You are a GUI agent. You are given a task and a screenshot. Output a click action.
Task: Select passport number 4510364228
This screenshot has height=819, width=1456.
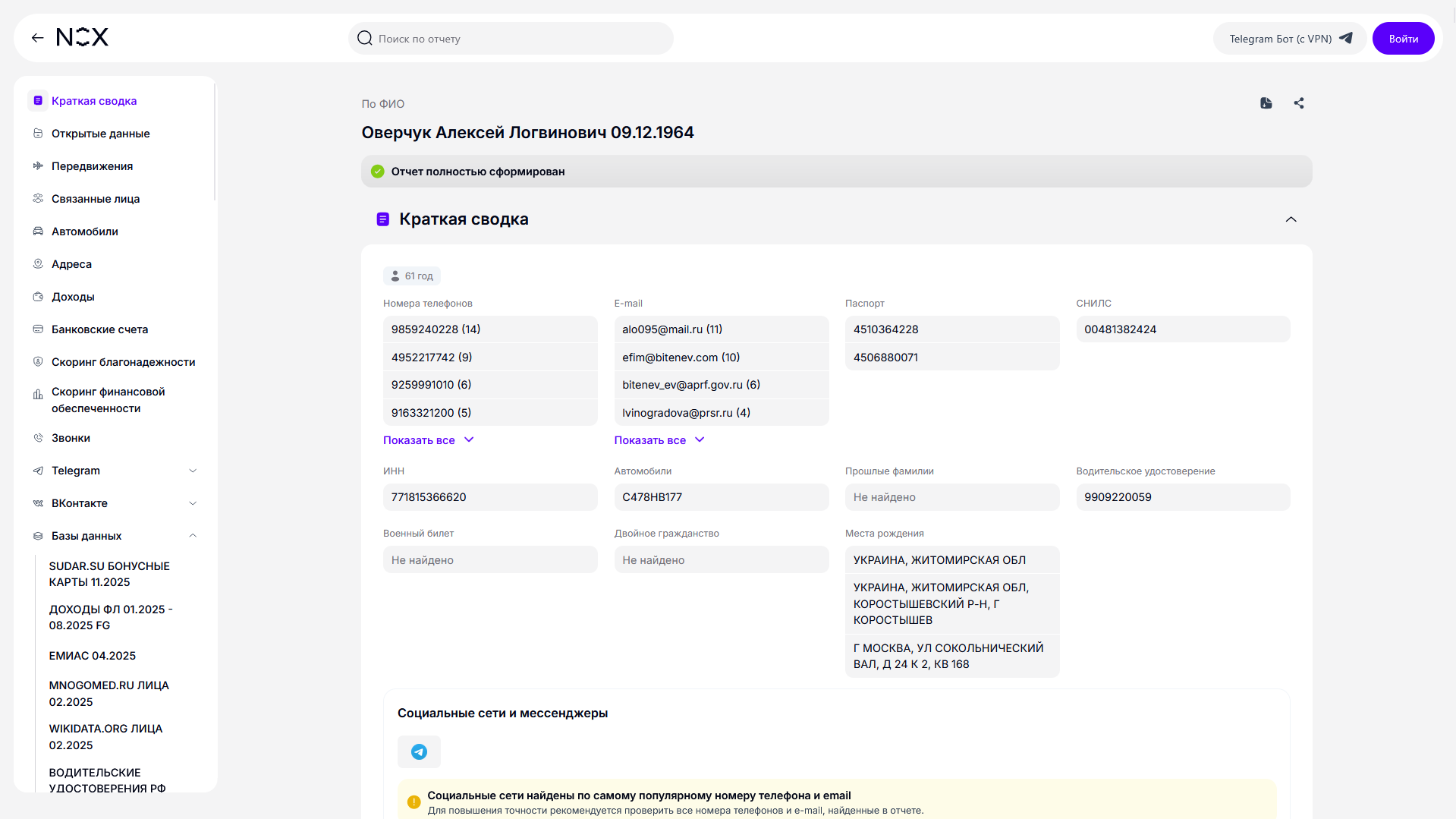point(952,329)
